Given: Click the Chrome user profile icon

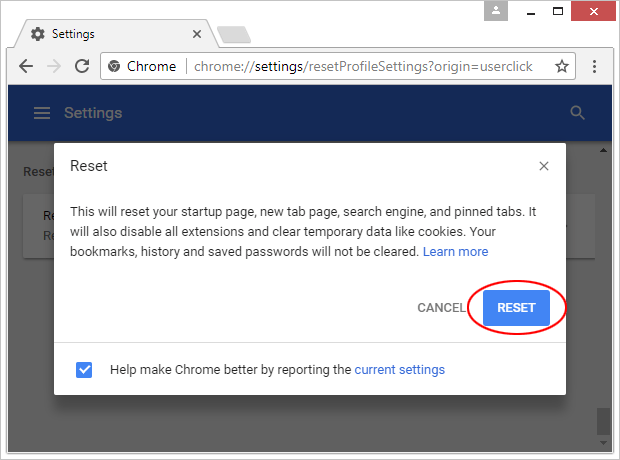Looking at the screenshot, I should point(496,11).
